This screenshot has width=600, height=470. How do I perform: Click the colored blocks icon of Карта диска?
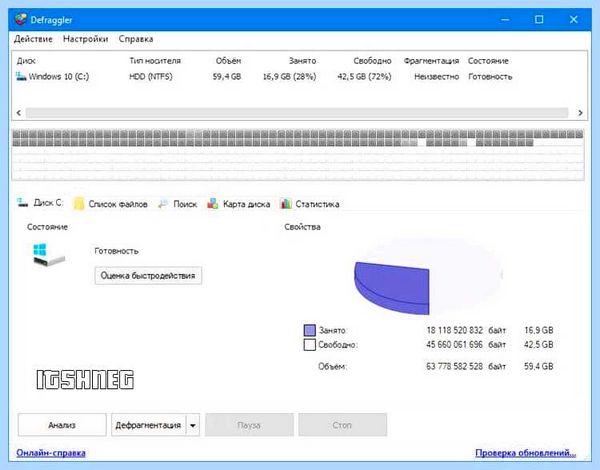[213, 204]
